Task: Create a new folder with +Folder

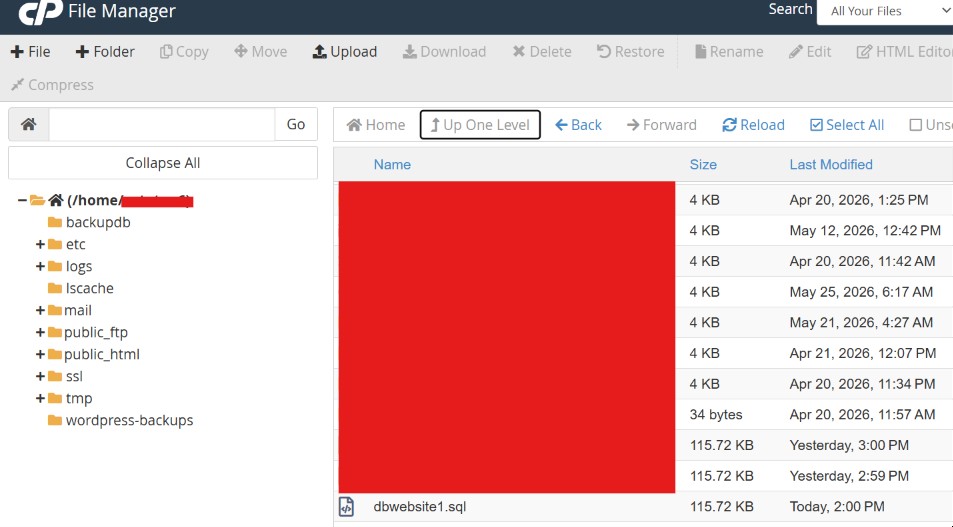Action: pos(105,52)
